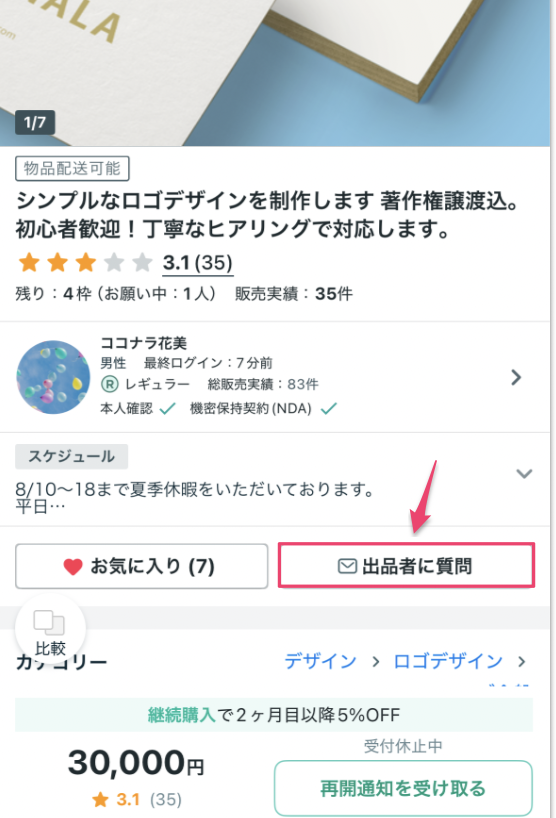
Task: Click the envelope icon for seller question
Action: (347, 566)
